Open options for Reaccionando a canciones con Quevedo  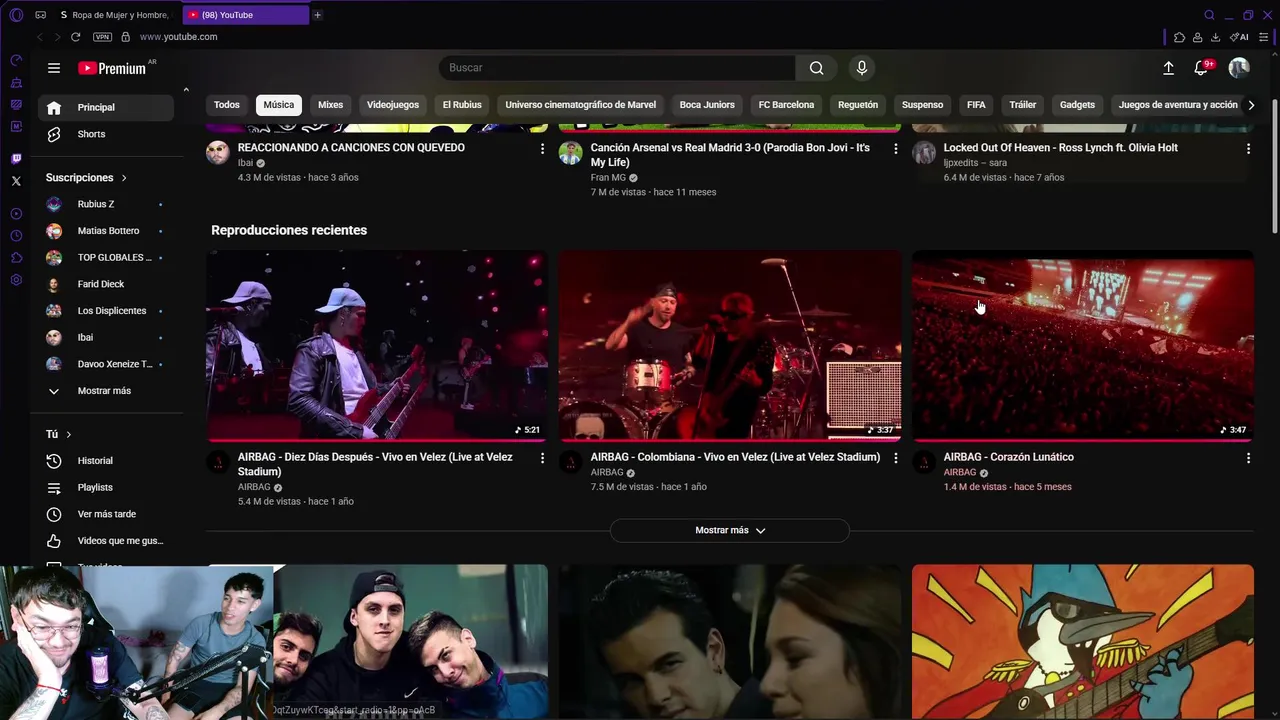point(542,149)
